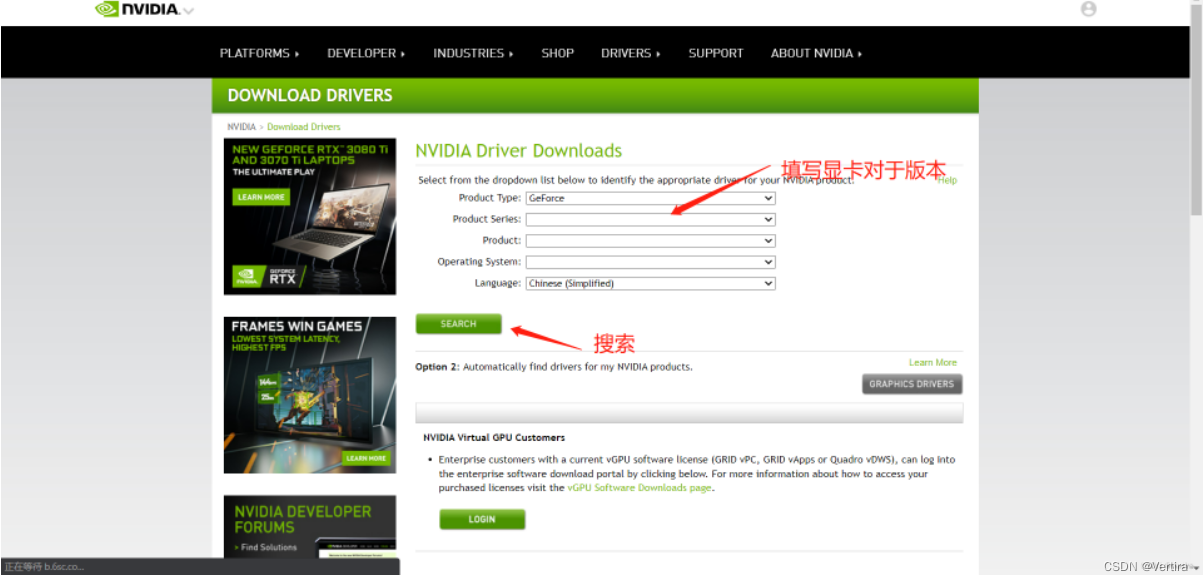The image size is (1203, 581).
Task: Open the vGPU Software Downloads page link
Action: coord(640,488)
